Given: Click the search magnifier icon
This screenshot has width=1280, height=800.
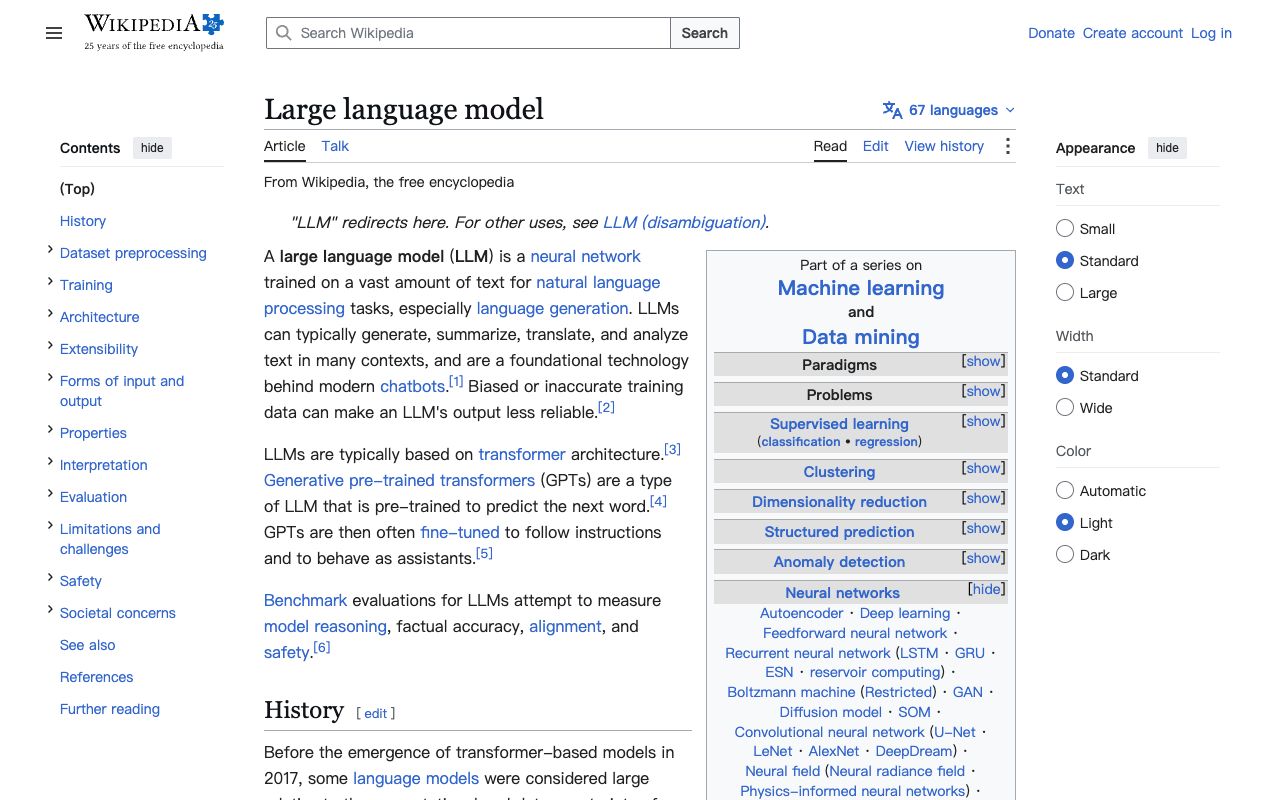Looking at the screenshot, I should coord(284,33).
